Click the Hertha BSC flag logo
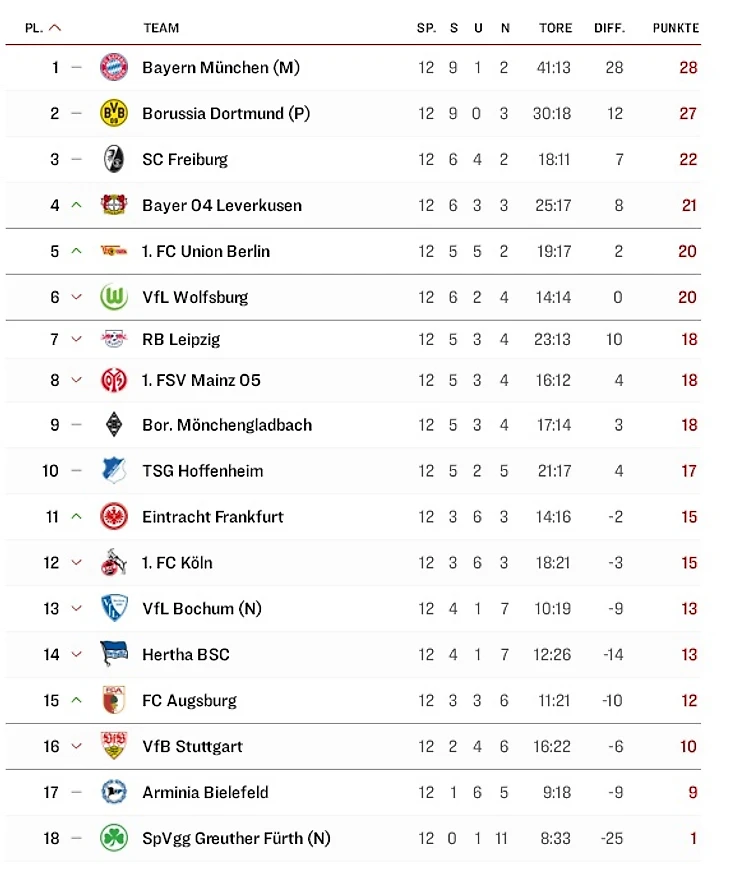 pyautogui.click(x=114, y=654)
